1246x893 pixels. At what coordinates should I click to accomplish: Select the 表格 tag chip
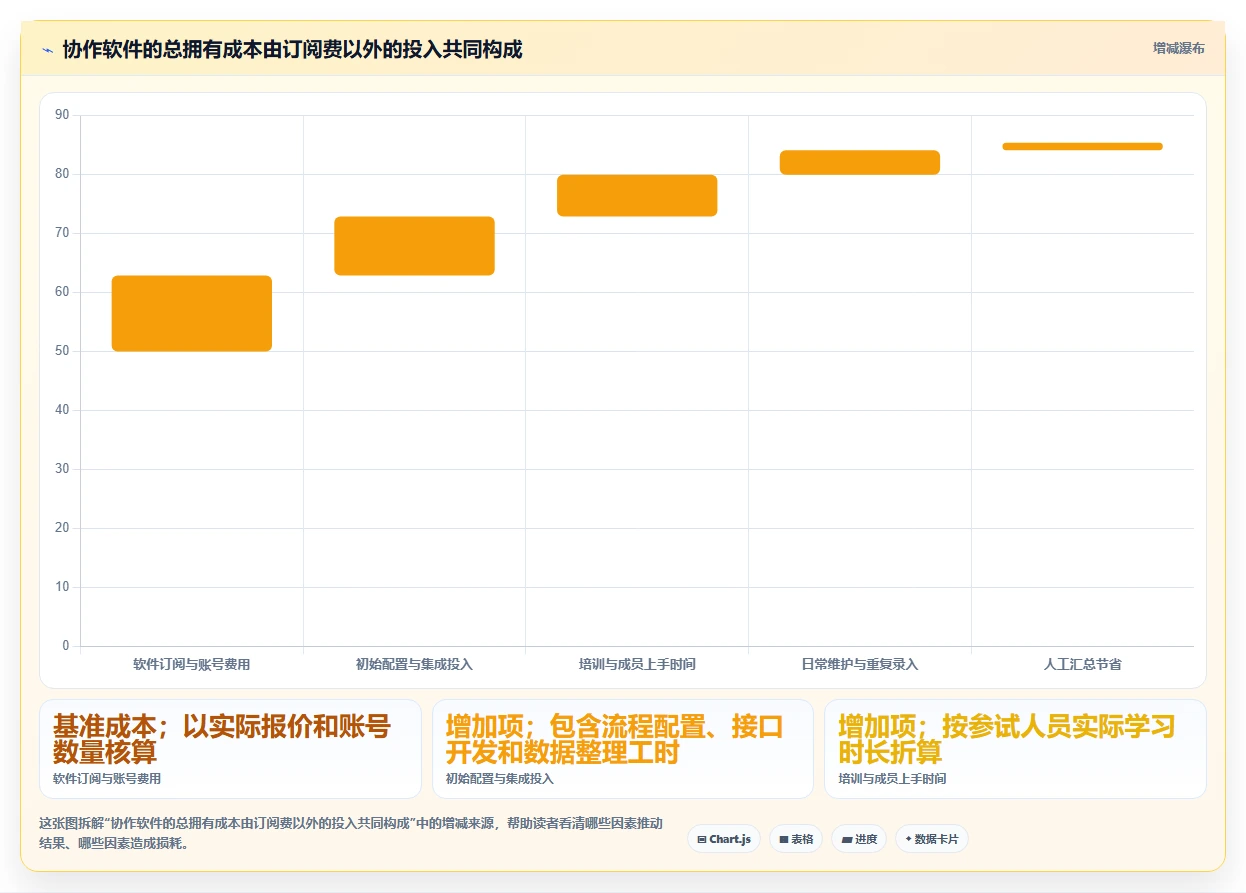pyautogui.click(x=796, y=839)
